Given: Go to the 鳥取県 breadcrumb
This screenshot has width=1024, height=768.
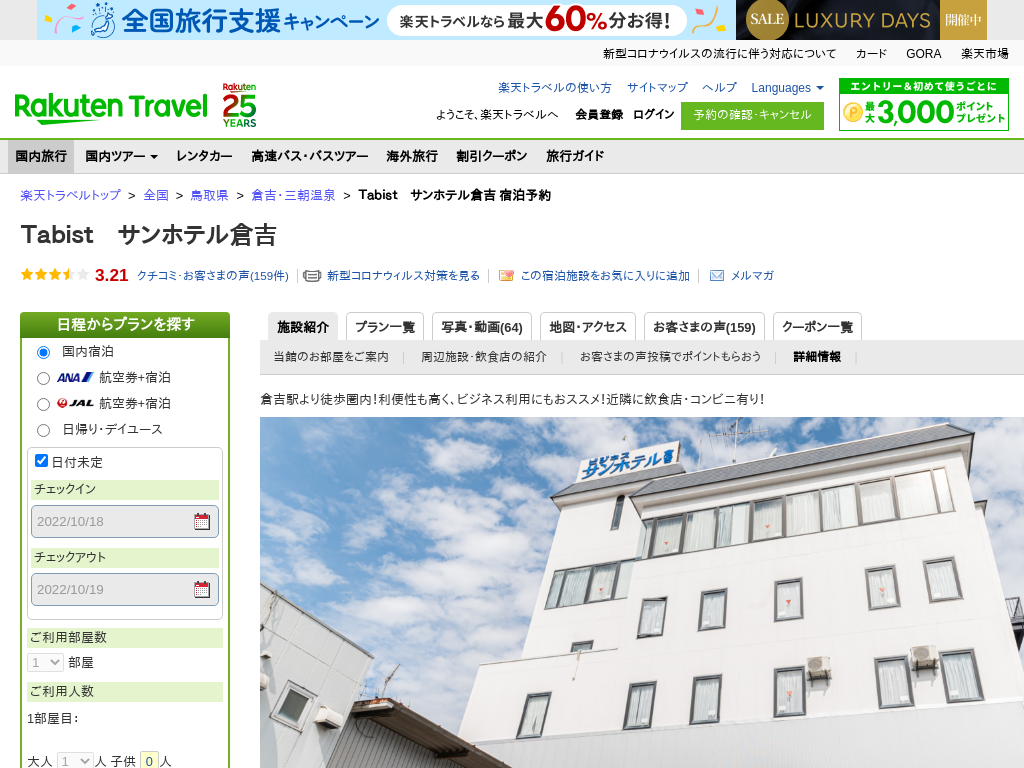Looking at the screenshot, I should (x=209, y=195).
